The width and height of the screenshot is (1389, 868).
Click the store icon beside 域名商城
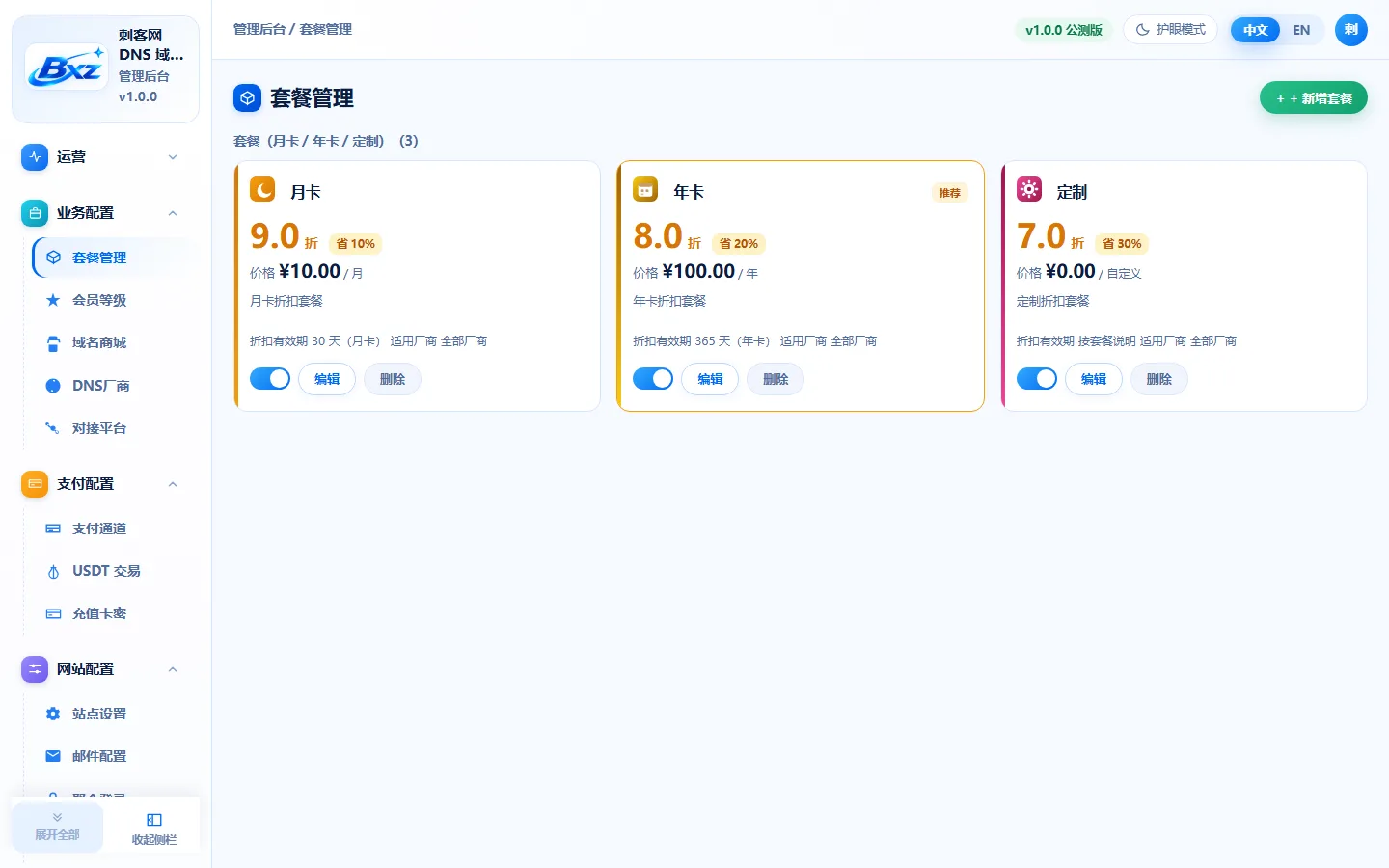(53, 342)
